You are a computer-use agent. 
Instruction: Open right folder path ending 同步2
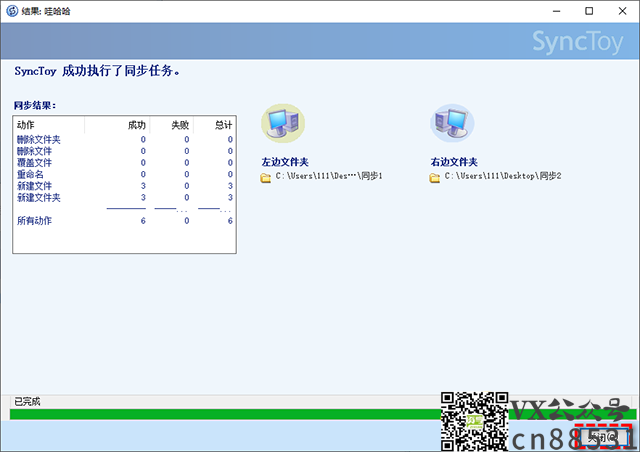point(503,176)
